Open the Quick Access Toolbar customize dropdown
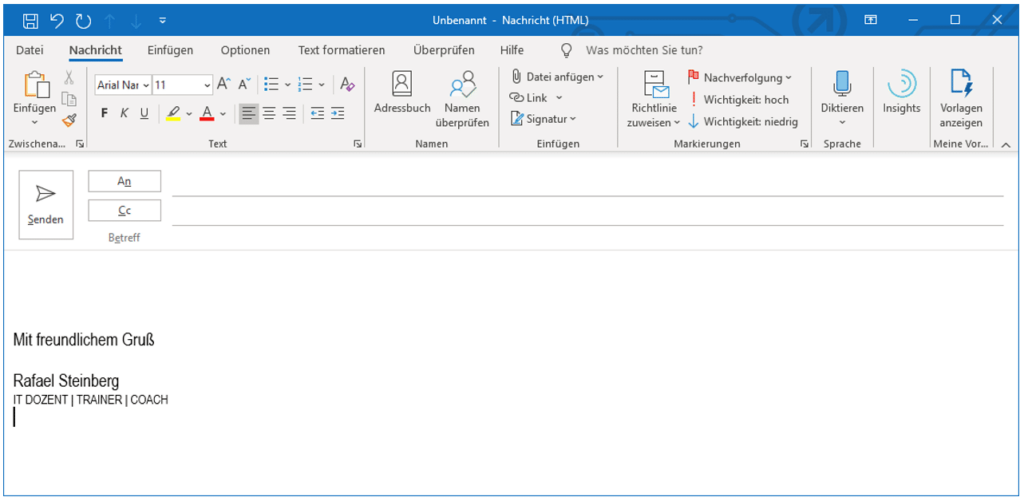 [163, 21]
